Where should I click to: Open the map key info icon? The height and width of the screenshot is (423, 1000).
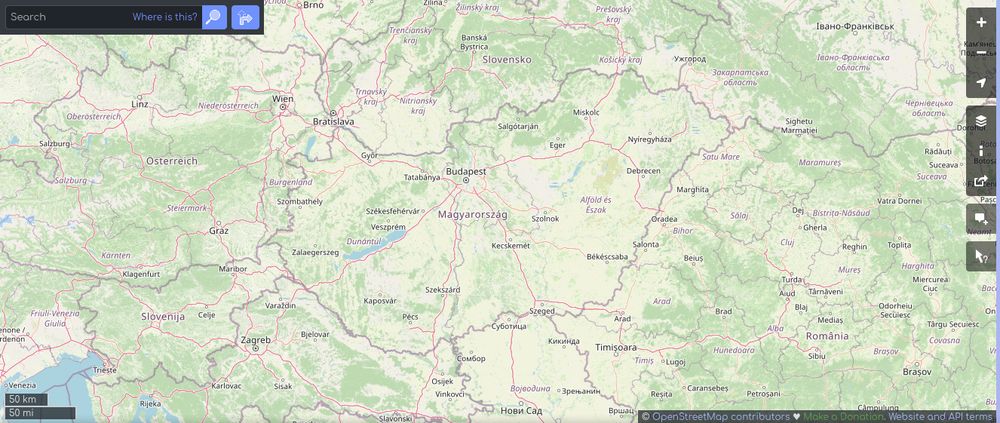[981, 151]
